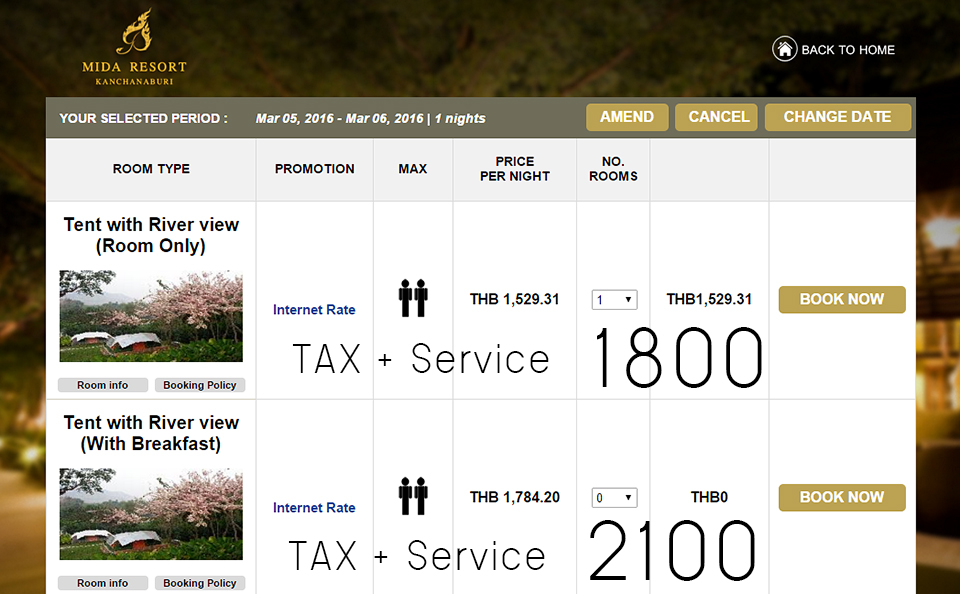The width and height of the screenshot is (960, 594).
Task: Open Internet Rate link for Room Only tent
Action: click(314, 310)
